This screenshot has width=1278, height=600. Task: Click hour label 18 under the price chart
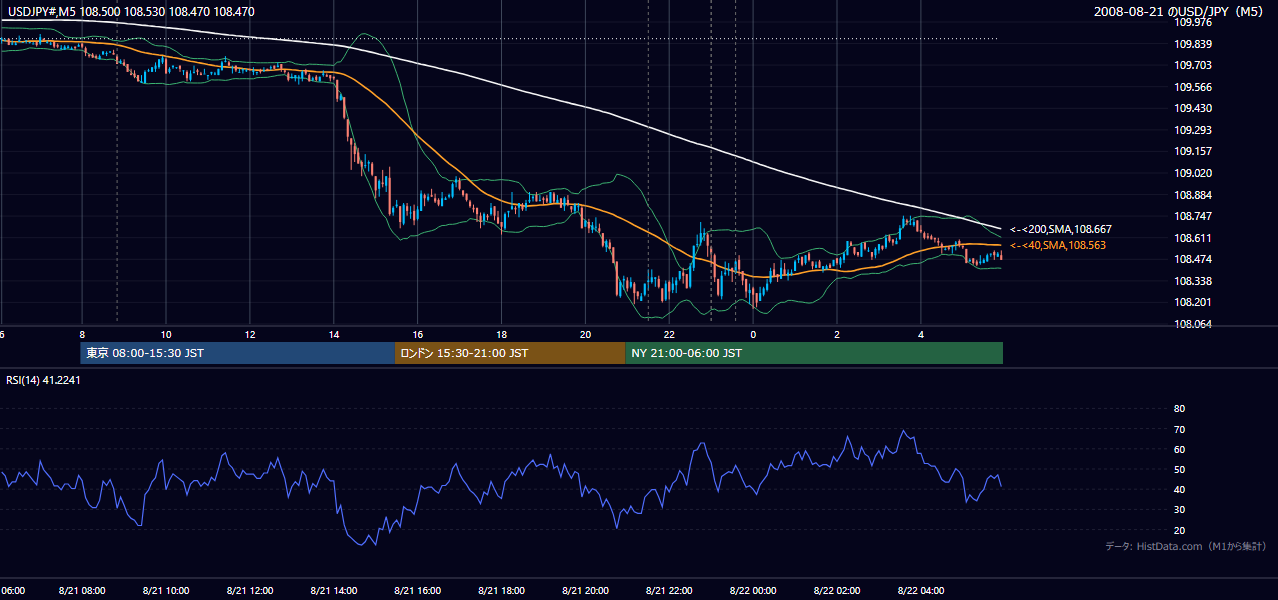[502, 334]
